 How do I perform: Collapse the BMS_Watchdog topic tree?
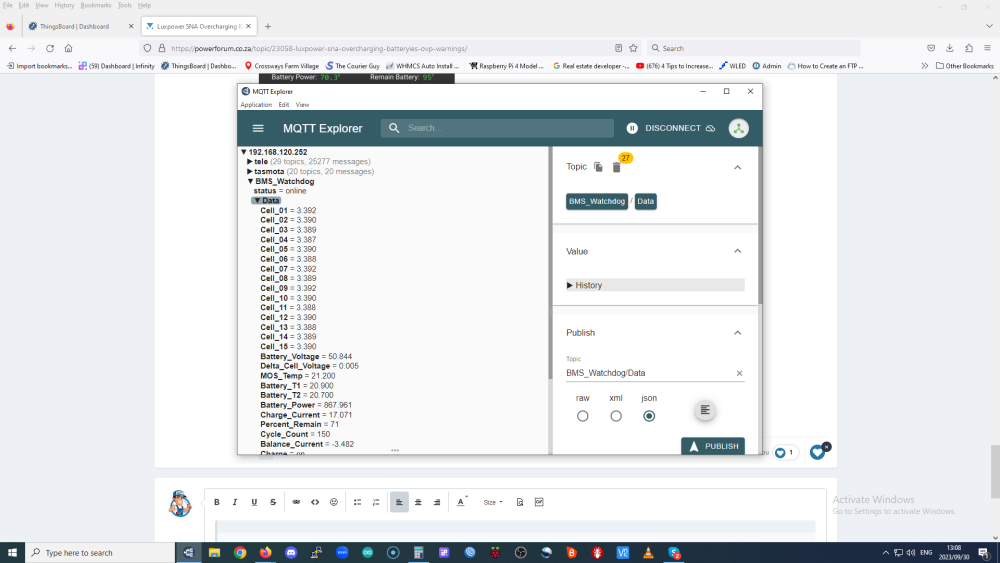click(251, 181)
